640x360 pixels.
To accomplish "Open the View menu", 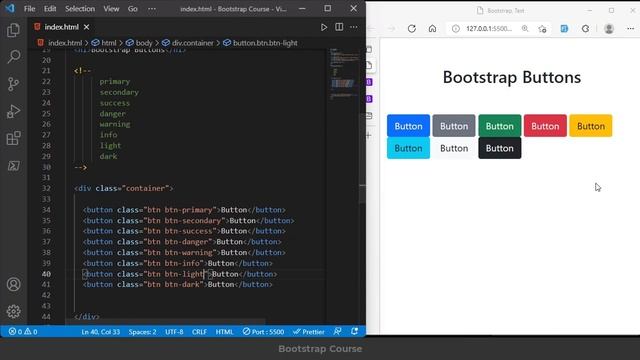I will (x=111, y=9).
